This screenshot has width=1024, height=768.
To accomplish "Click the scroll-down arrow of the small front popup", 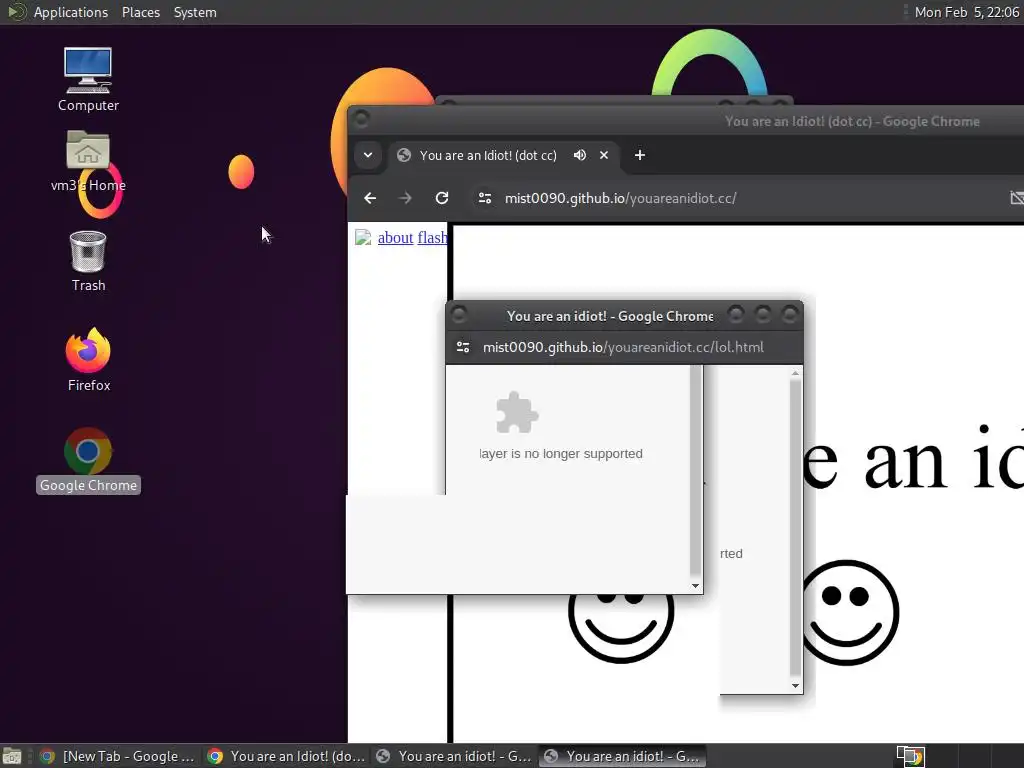I will point(696,586).
